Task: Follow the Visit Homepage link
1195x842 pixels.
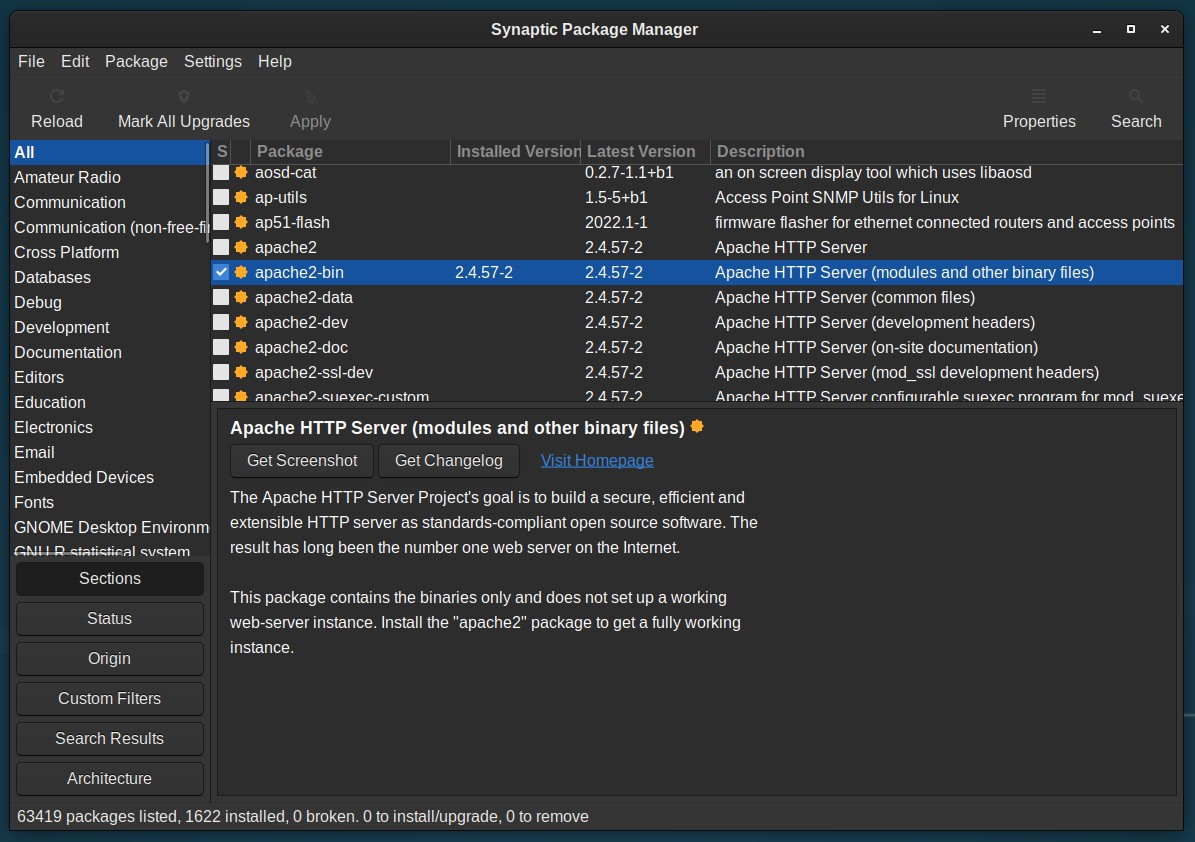Action: click(x=597, y=460)
